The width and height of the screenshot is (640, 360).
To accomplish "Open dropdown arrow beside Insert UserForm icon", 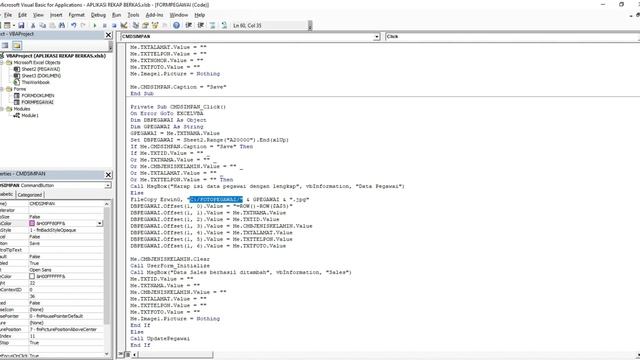I will click(13, 25).
